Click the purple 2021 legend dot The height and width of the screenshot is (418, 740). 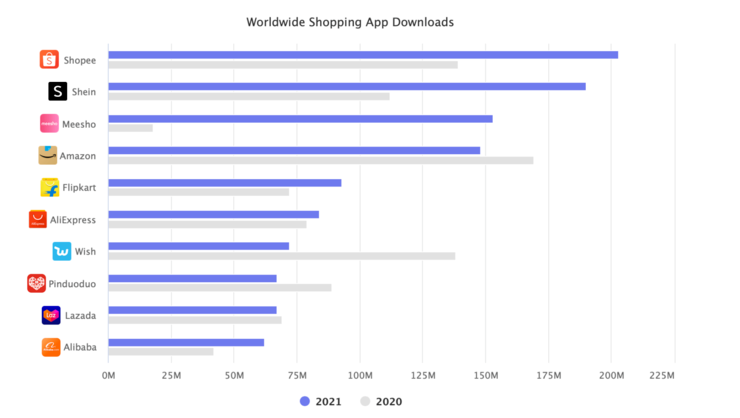tap(305, 401)
